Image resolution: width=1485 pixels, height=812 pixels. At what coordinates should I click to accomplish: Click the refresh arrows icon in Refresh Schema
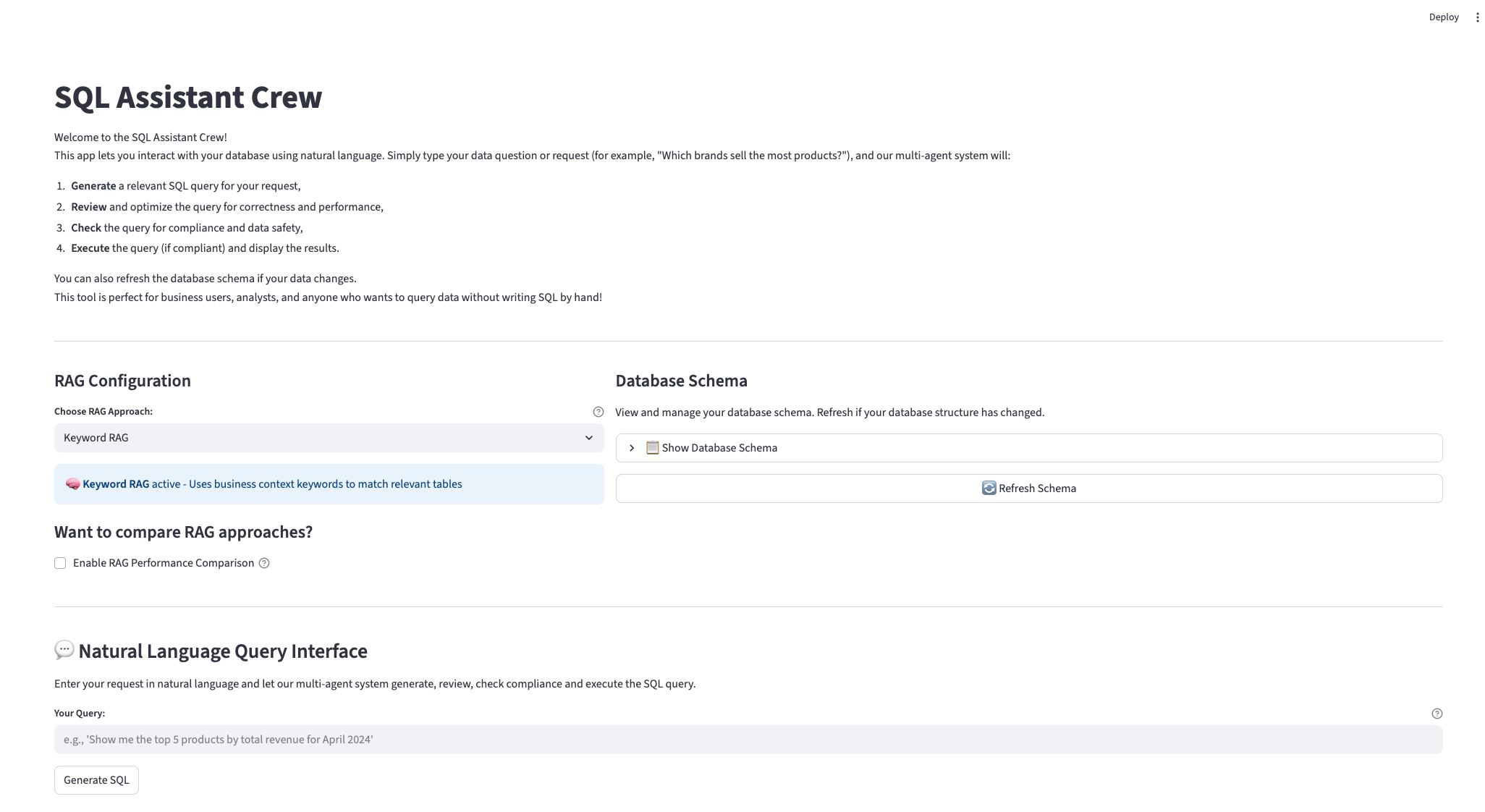click(x=989, y=489)
